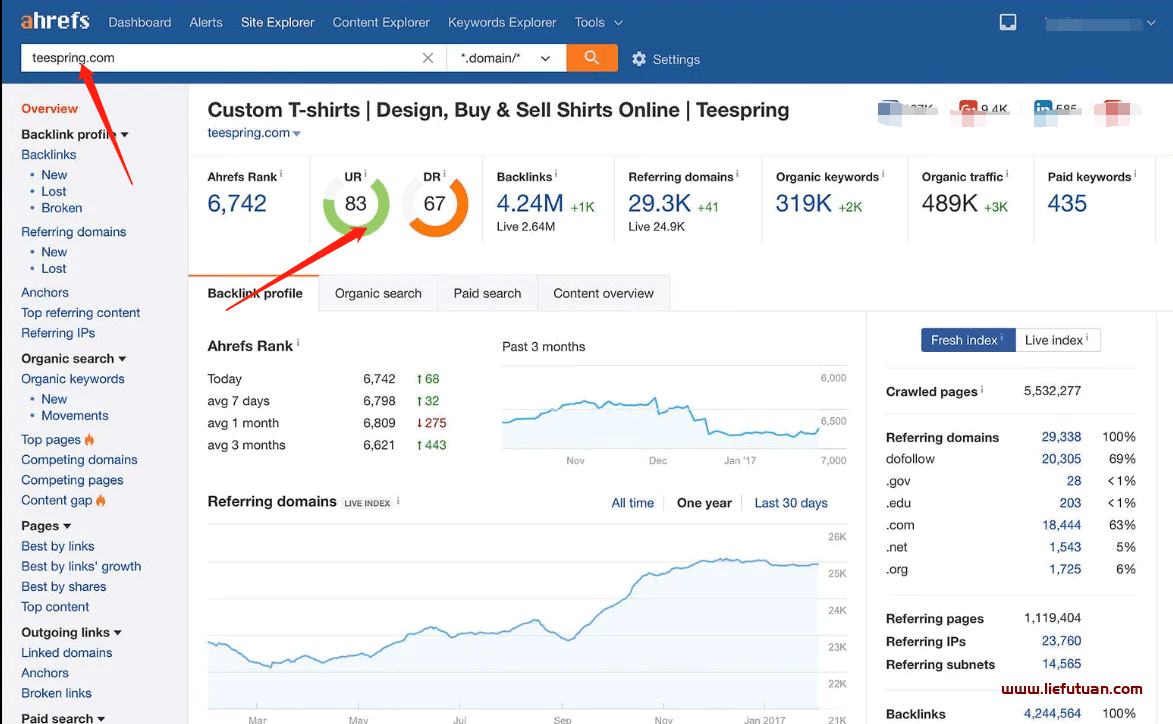Collapse Pages sidebar section
The height and width of the screenshot is (724, 1173).
point(67,527)
